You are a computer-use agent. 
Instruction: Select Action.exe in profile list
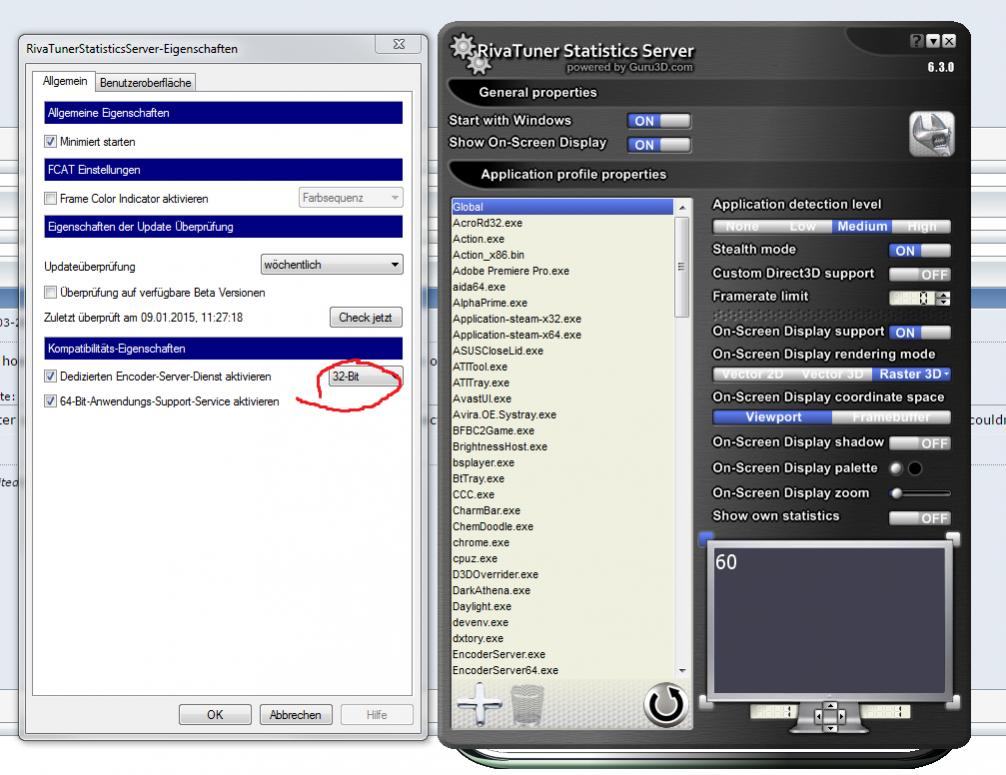click(562, 239)
